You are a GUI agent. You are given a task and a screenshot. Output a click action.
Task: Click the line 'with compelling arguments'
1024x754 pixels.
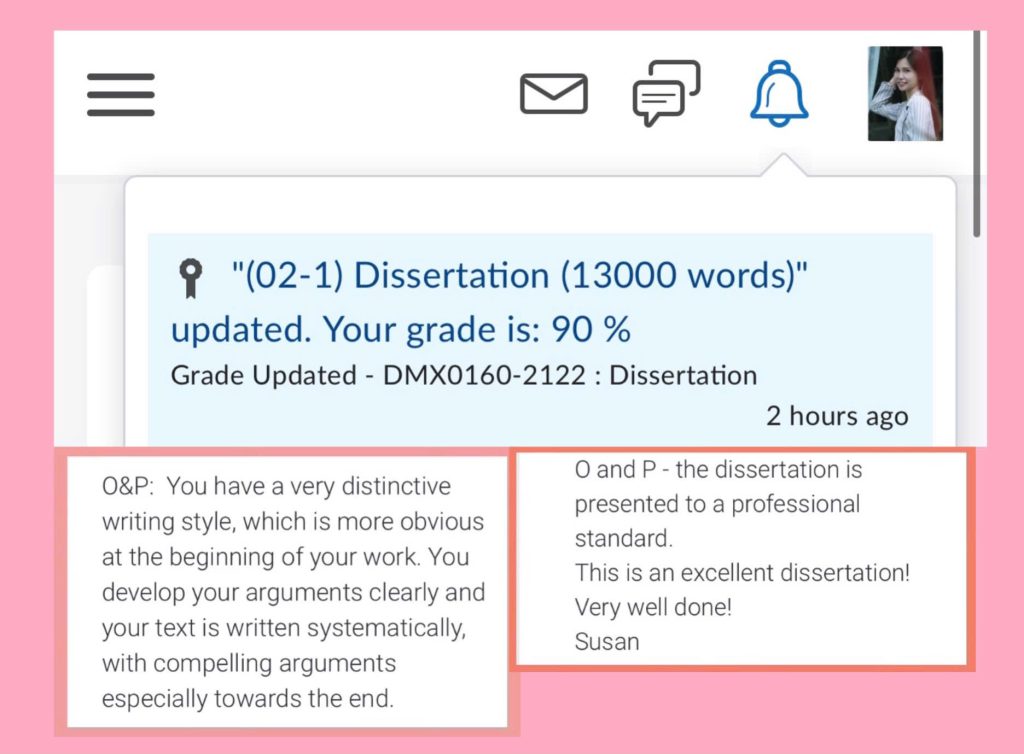pos(249,663)
